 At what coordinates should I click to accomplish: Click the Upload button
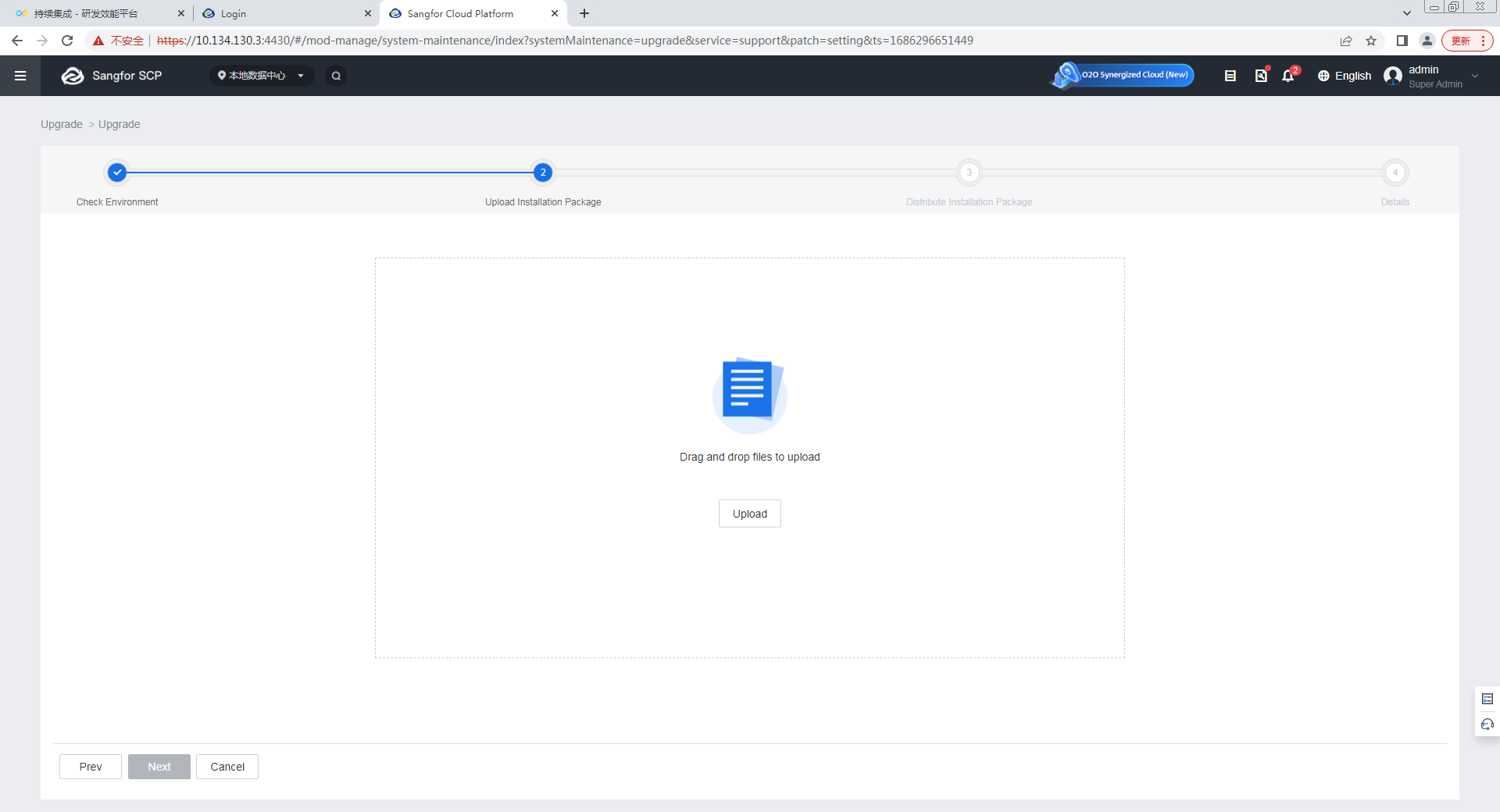tap(749, 514)
